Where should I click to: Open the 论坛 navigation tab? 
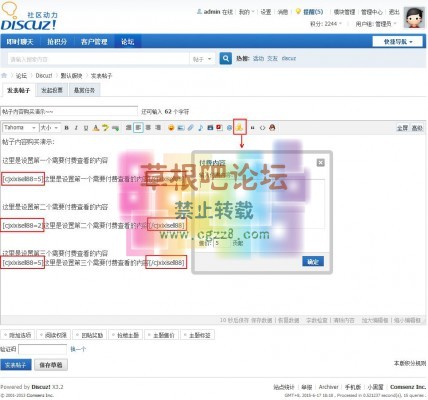127,42
